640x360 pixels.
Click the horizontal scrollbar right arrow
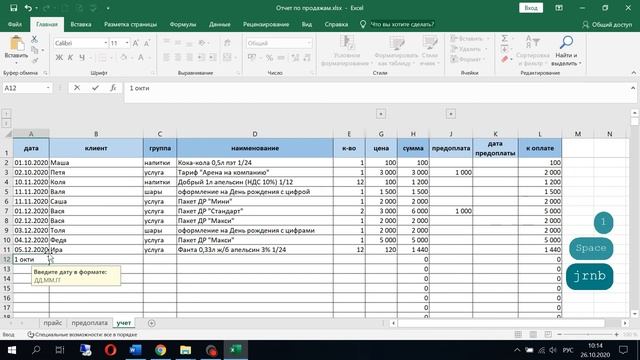pyautogui.click(x=625, y=323)
